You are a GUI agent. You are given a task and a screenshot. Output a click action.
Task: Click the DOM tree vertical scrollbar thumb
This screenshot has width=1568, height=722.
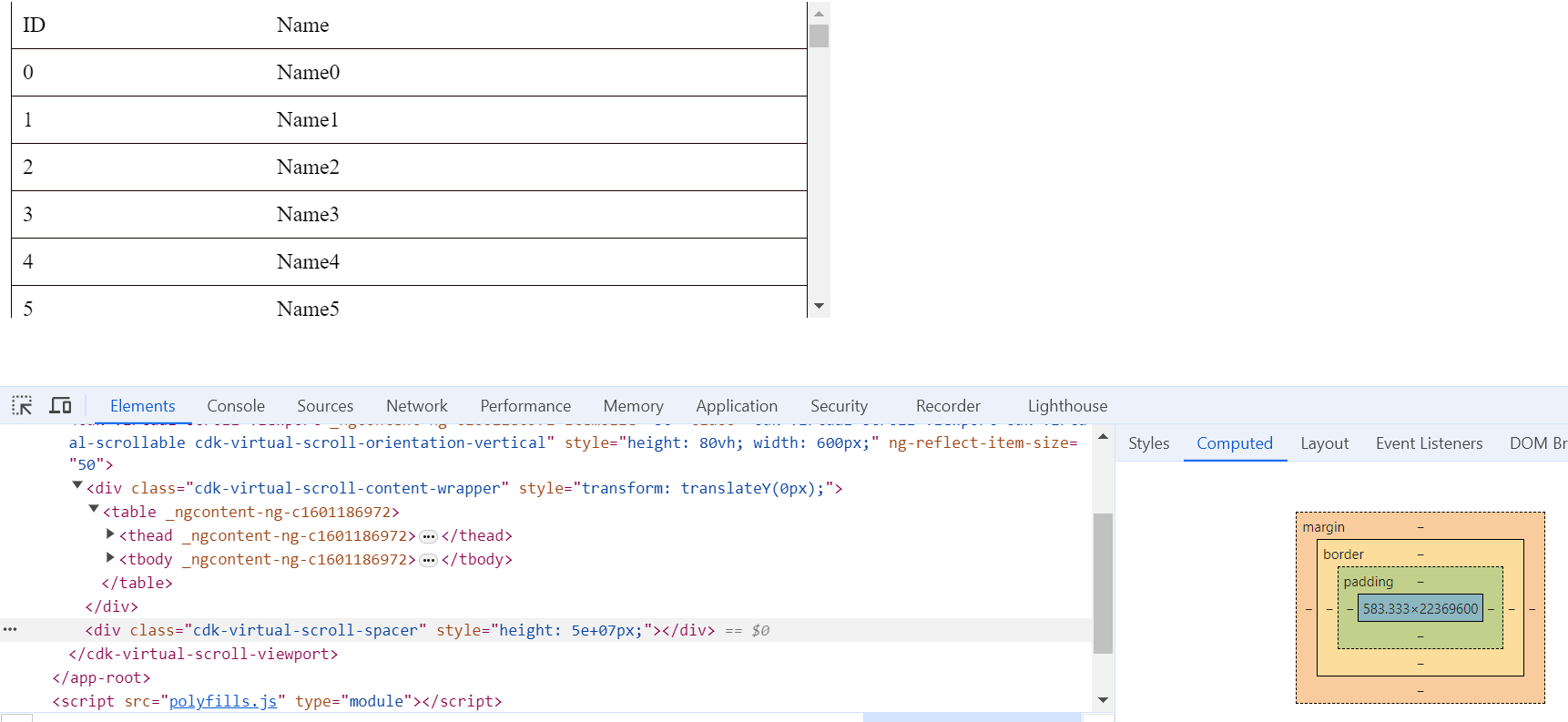(1103, 584)
